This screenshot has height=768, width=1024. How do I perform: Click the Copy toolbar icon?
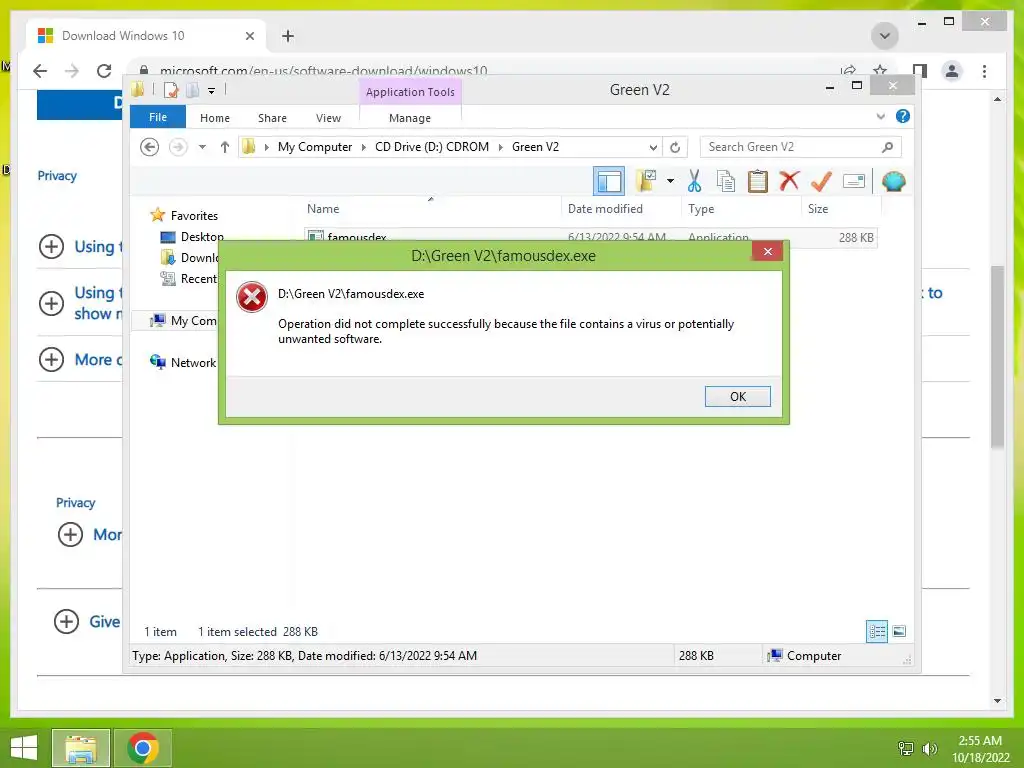click(x=726, y=181)
